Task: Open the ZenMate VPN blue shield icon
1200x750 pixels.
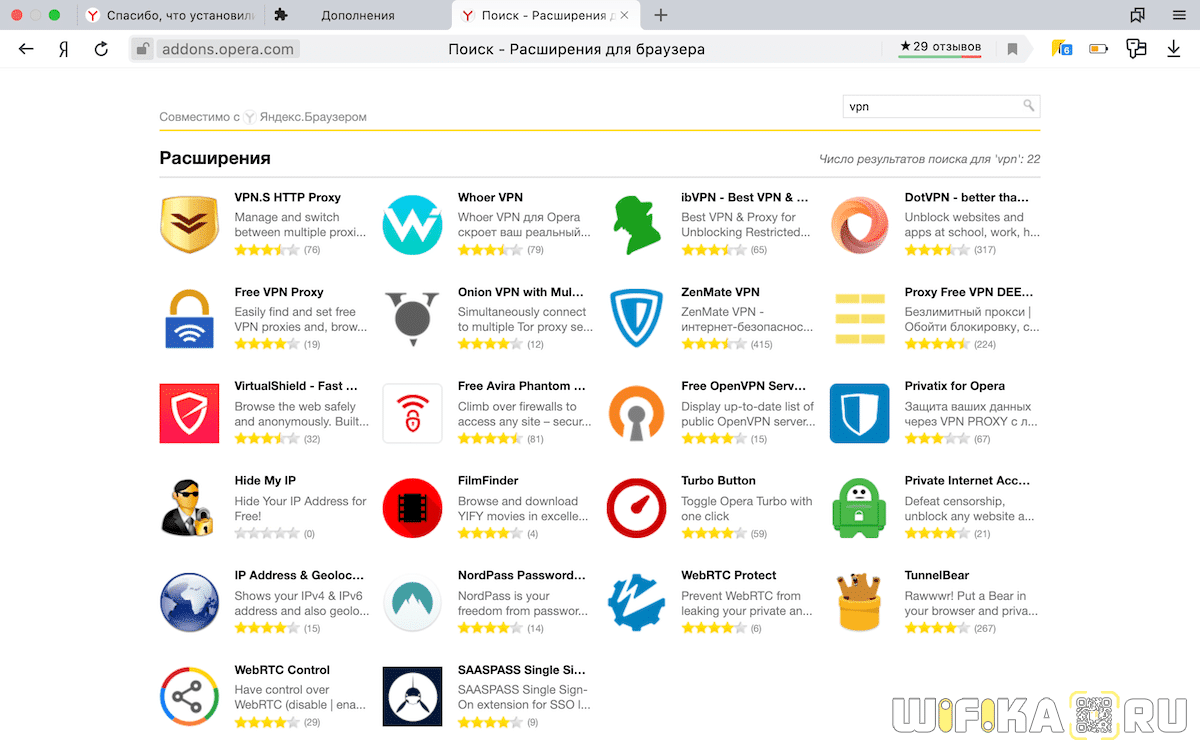Action: [635, 319]
